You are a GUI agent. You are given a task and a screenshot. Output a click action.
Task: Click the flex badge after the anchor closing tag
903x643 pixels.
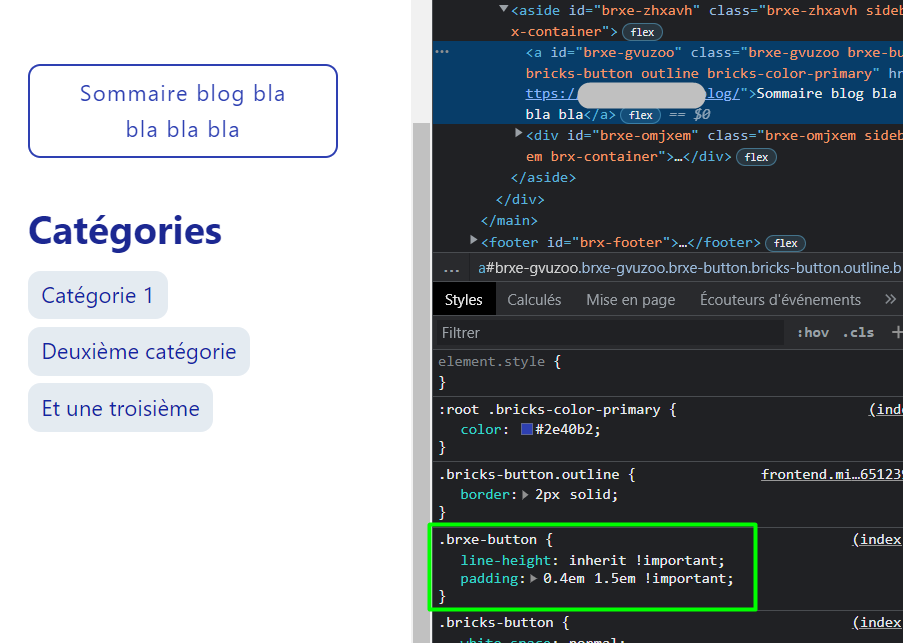pos(641,115)
